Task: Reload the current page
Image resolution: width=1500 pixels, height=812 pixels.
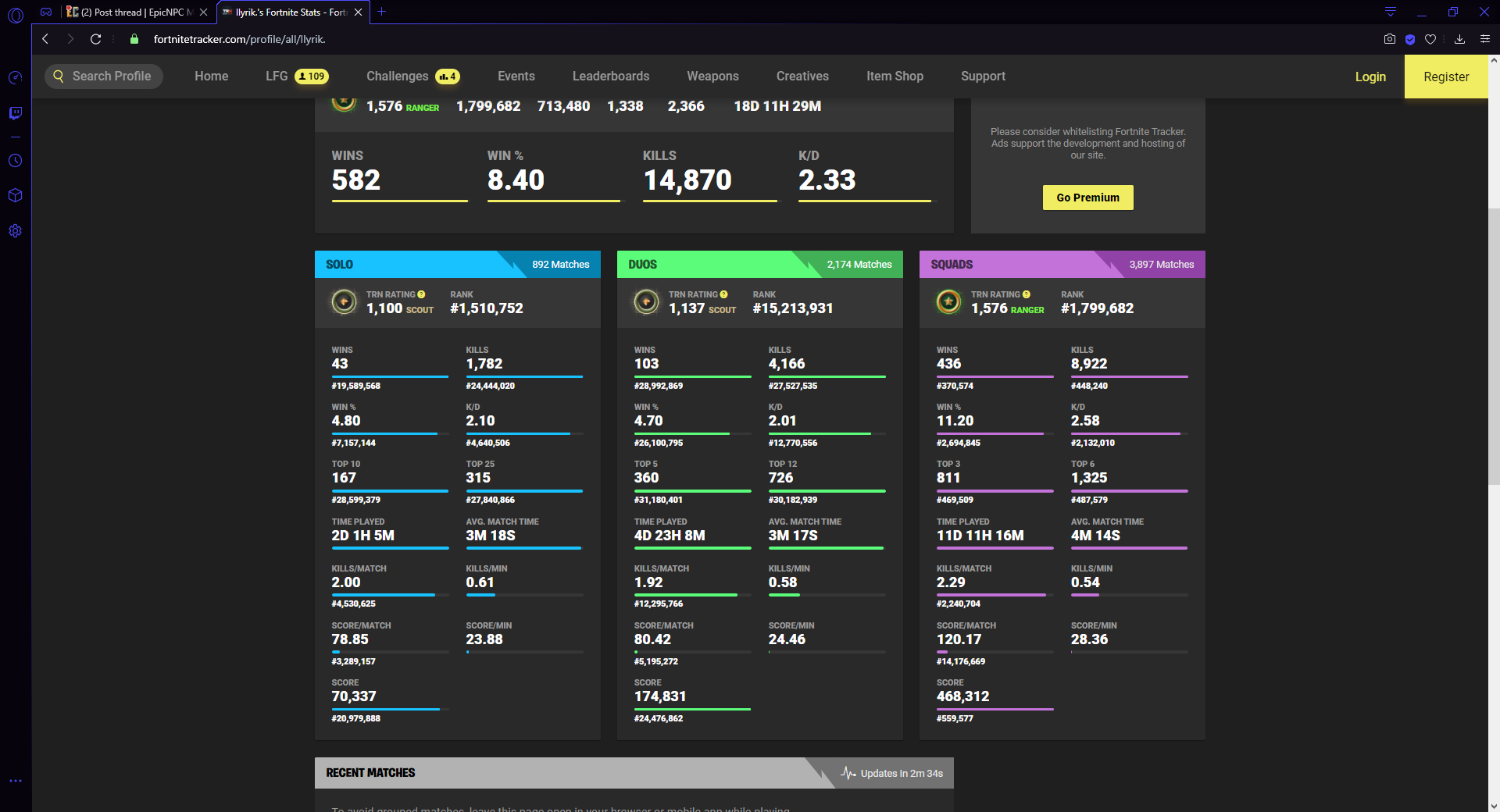Action: click(x=95, y=39)
